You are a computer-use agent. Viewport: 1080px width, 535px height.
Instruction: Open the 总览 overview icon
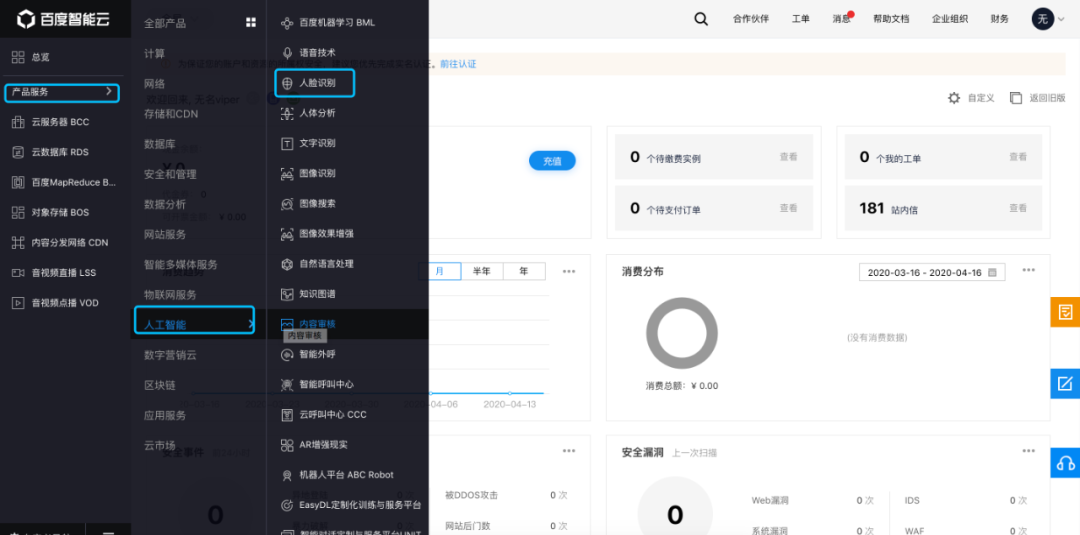click(x=19, y=57)
